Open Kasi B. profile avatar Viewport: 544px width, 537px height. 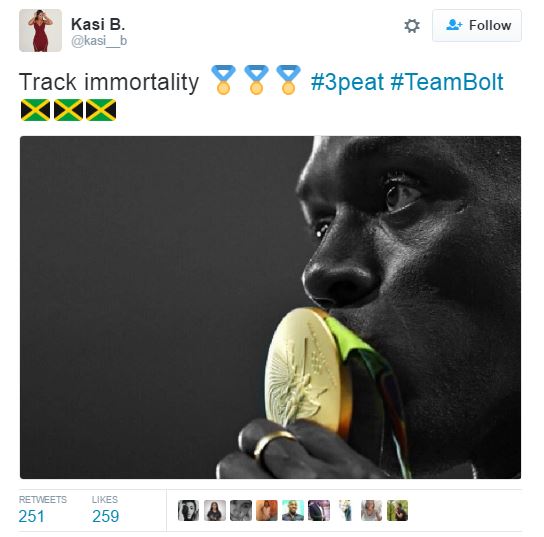click(x=41, y=31)
